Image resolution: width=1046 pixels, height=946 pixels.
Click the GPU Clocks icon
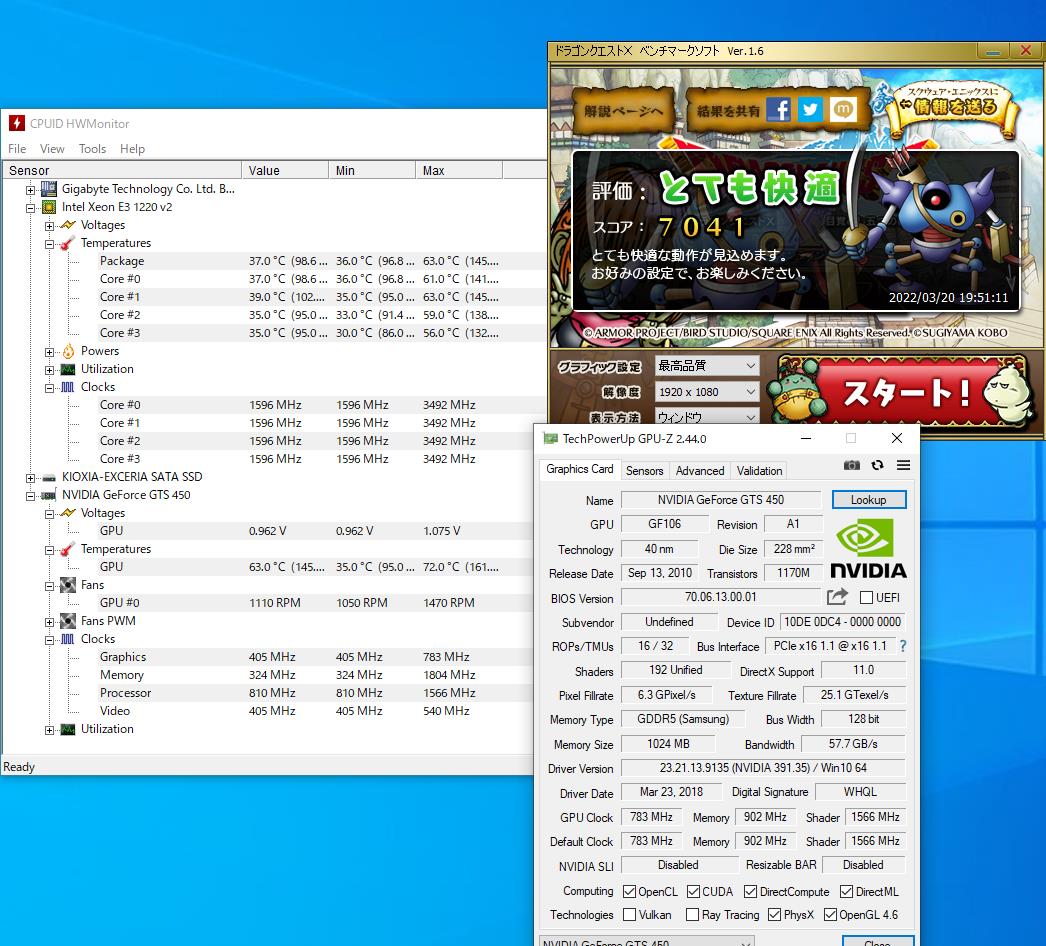[68, 639]
